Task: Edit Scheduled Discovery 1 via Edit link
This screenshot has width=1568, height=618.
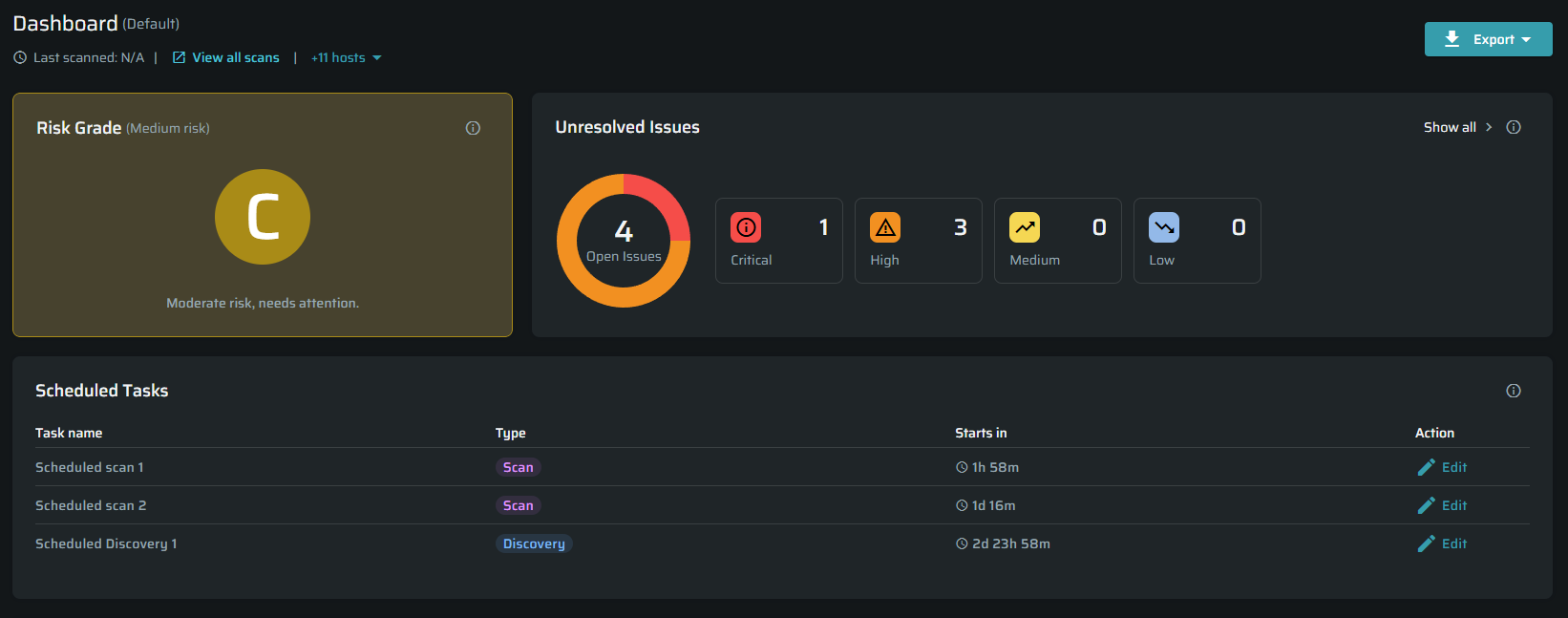Action: 1454,543
